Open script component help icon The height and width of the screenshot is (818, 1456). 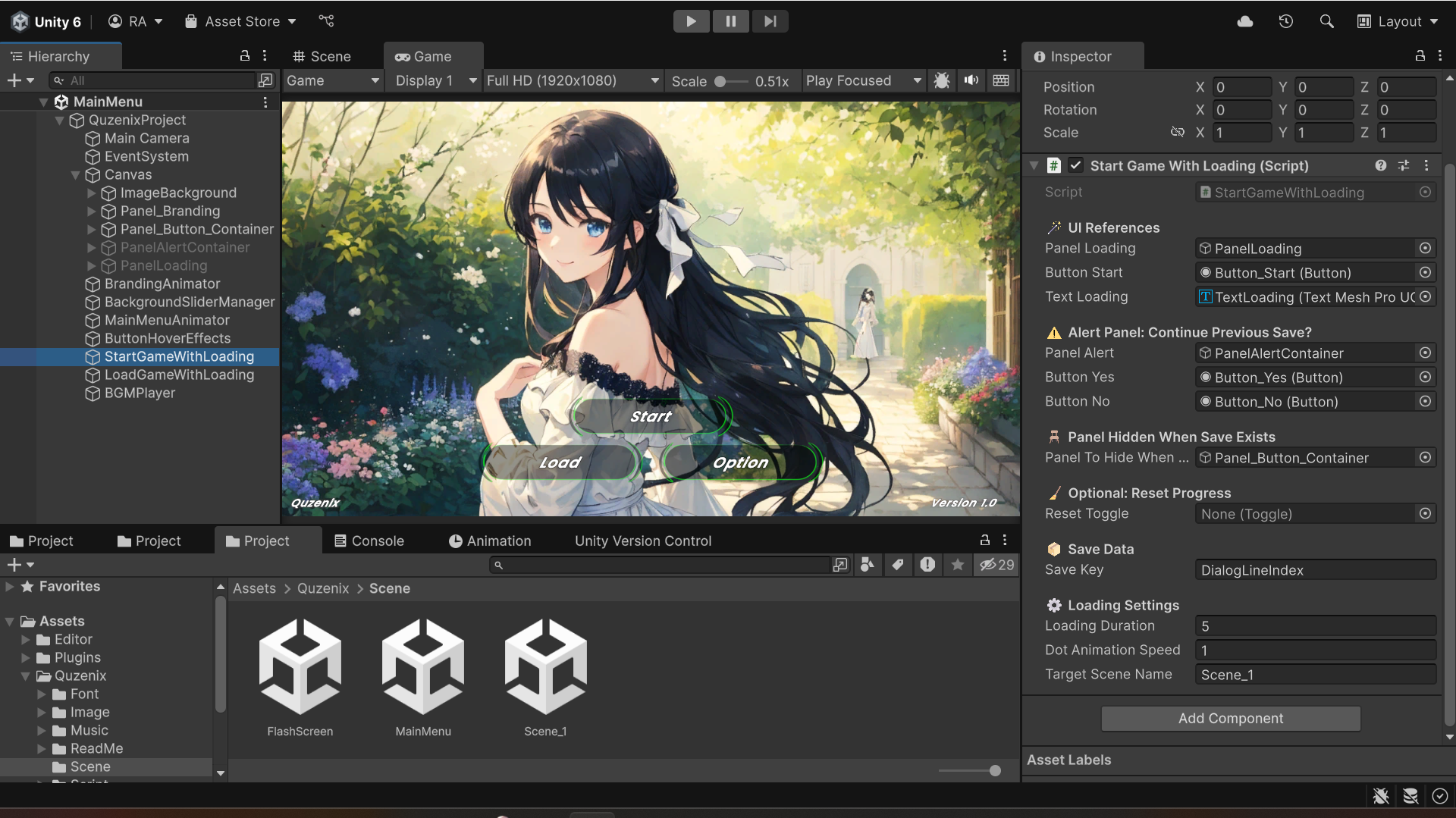tap(1381, 165)
